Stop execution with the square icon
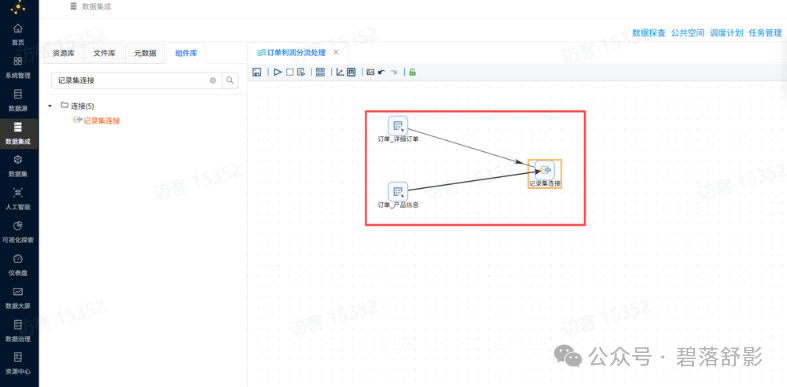Viewport: 787px width, 387px height. click(x=290, y=72)
